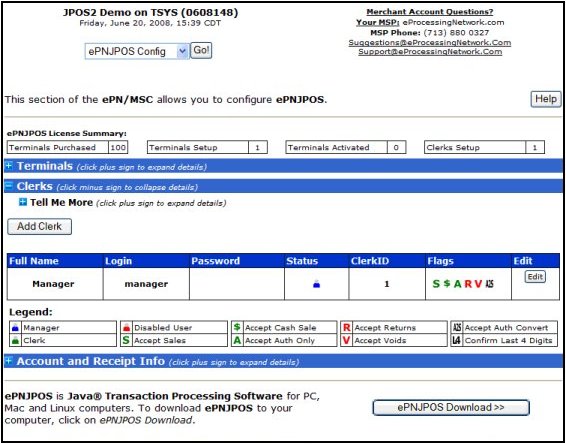Click Accept Auth Convert icon in legend

pyautogui.click(x=457, y=328)
